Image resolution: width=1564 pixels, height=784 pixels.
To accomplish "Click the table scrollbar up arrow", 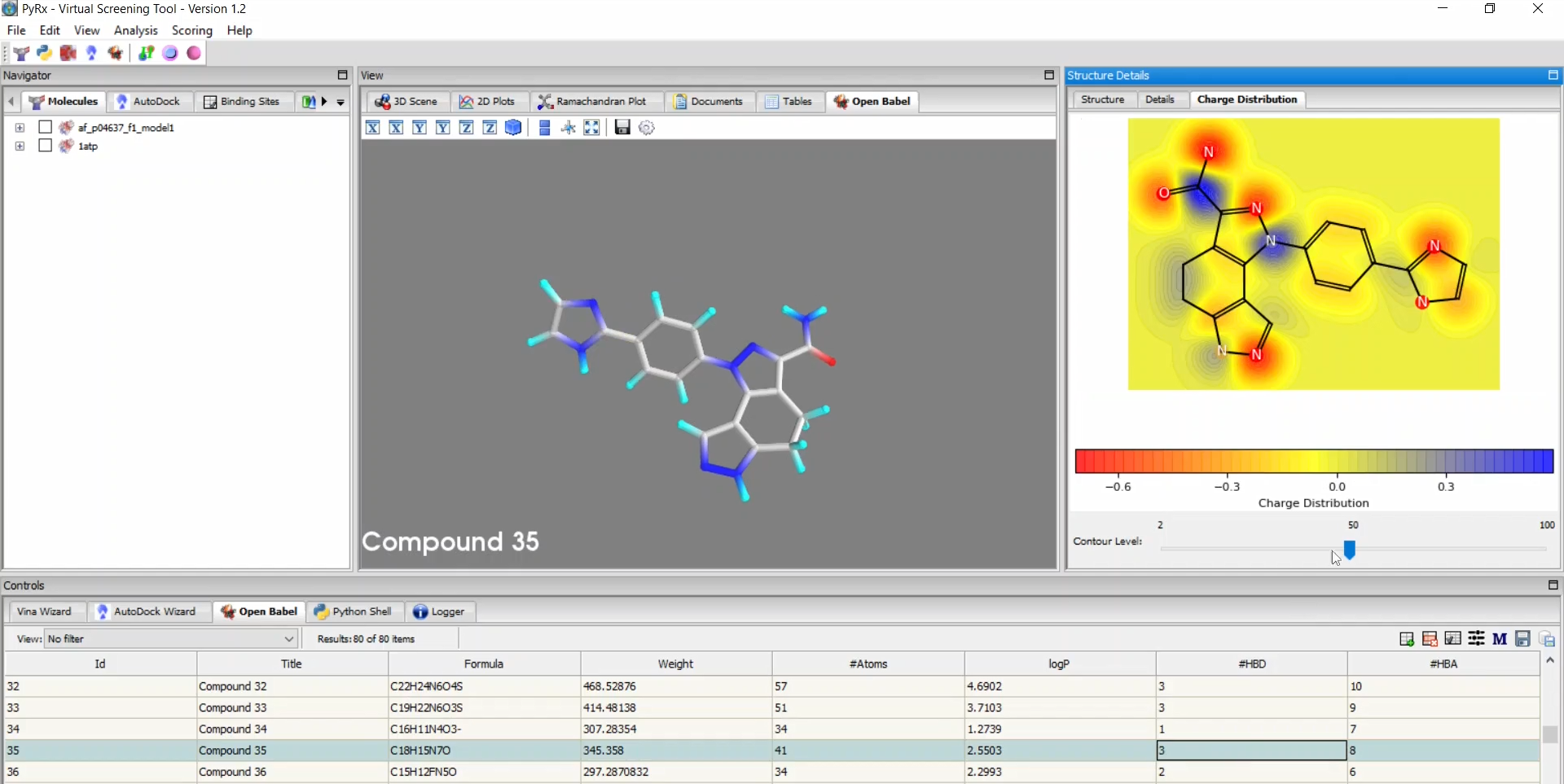I will [1550, 660].
